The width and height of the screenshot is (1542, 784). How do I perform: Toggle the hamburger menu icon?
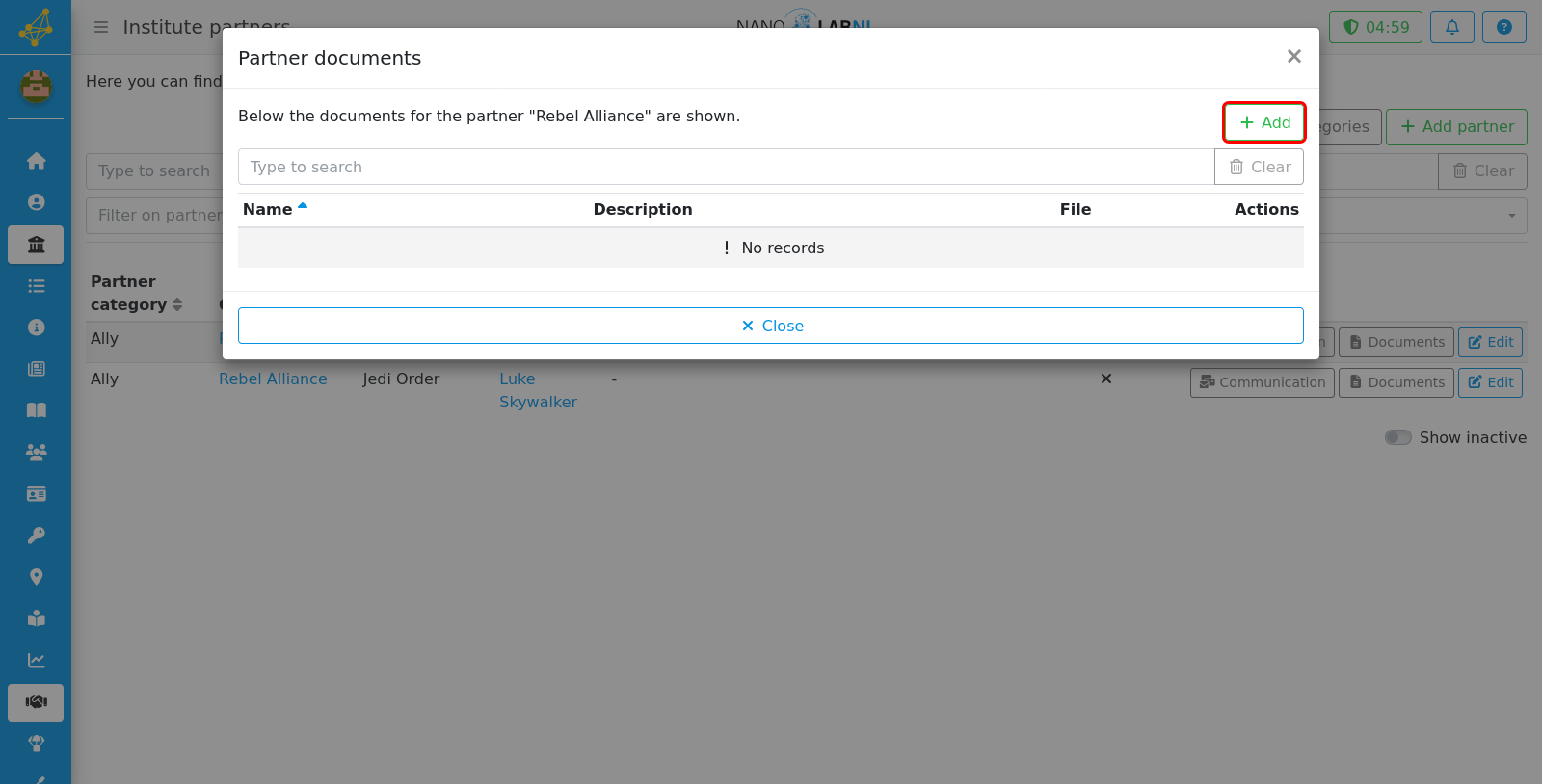click(x=101, y=27)
